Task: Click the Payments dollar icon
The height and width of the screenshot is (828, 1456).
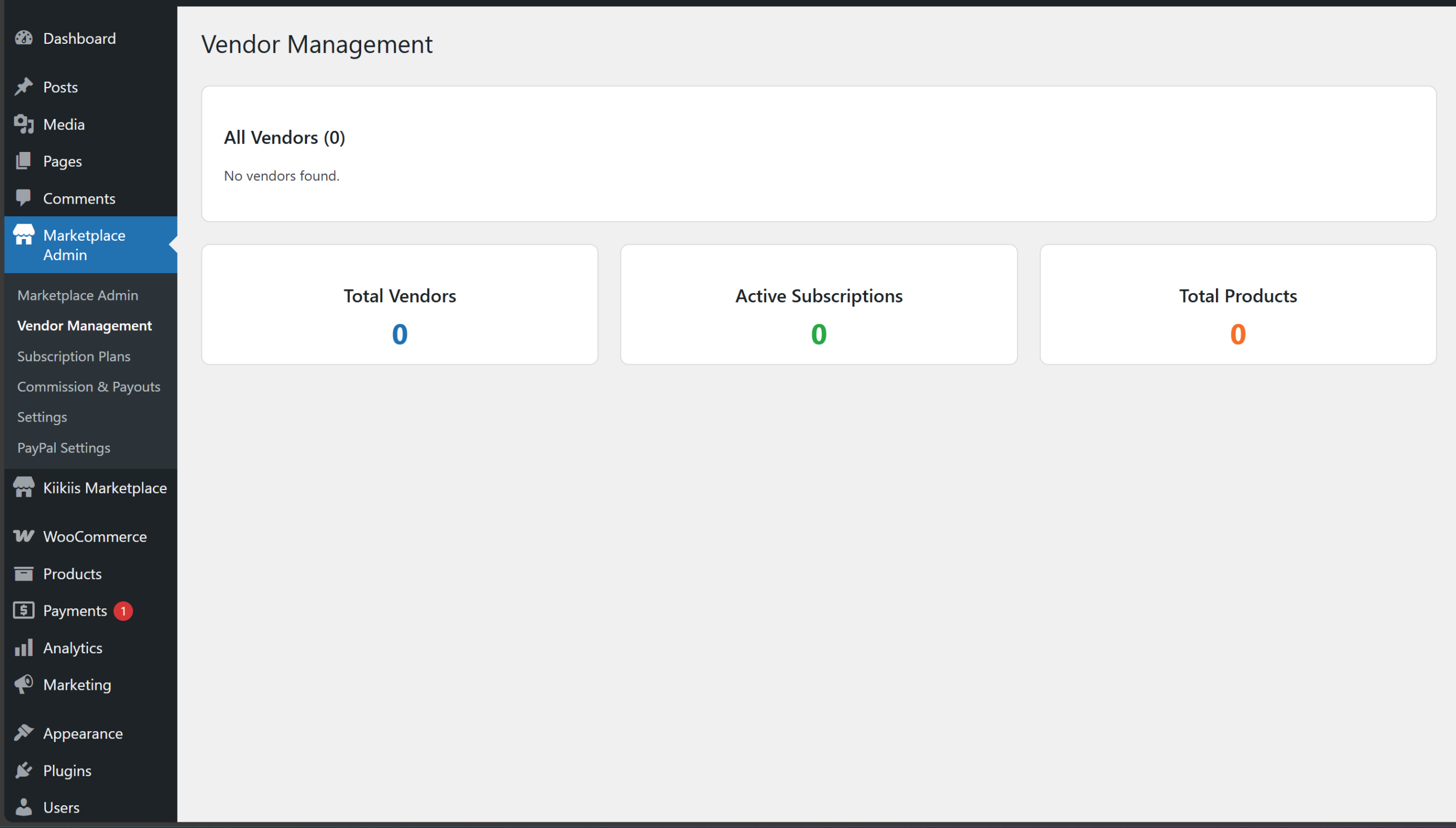Action: (x=24, y=610)
